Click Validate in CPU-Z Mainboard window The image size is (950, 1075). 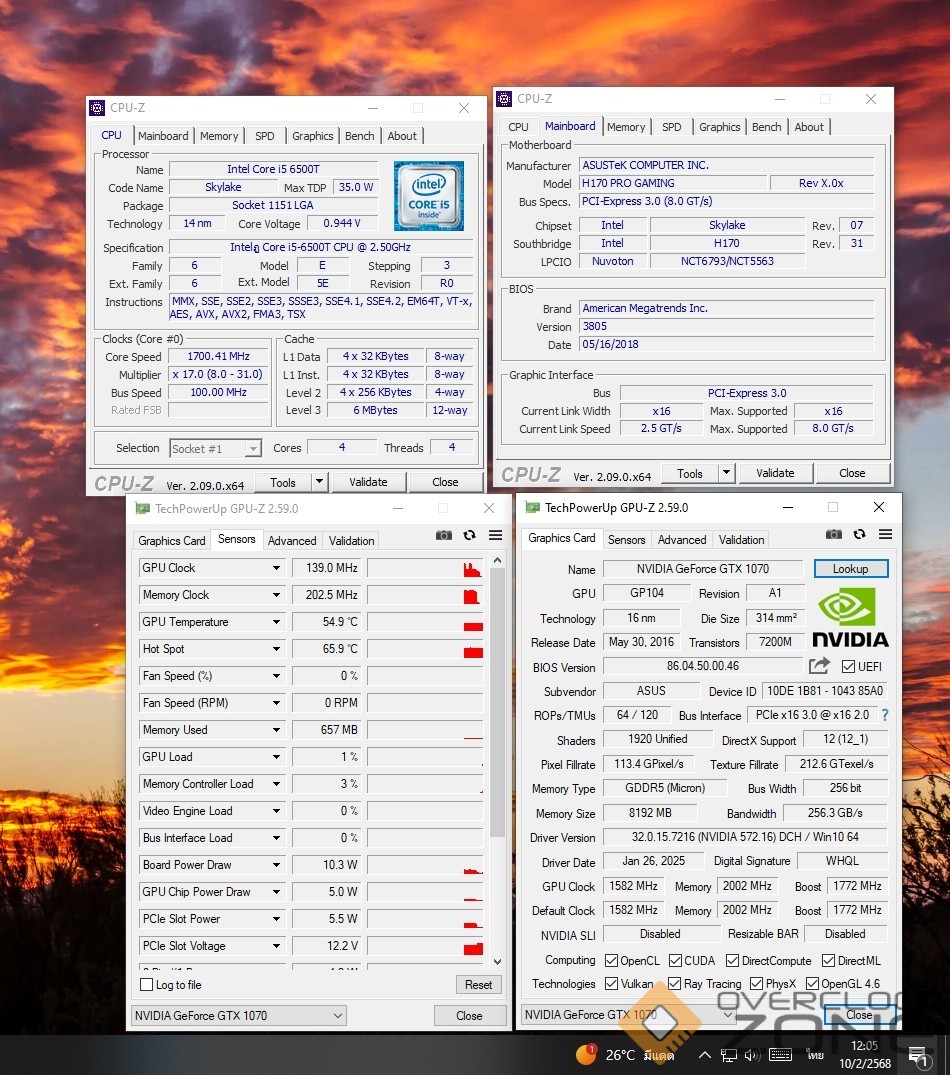click(x=775, y=473)
